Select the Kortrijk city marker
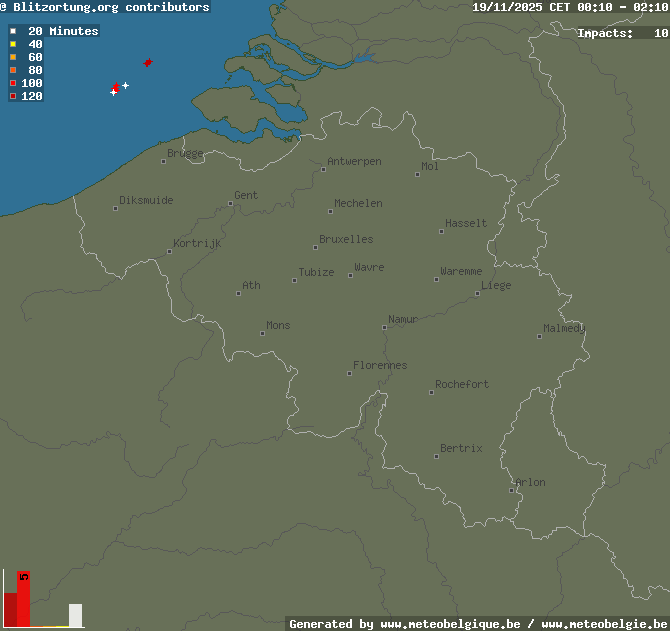This screenshot has height=631, width=670. click(169, 251)
